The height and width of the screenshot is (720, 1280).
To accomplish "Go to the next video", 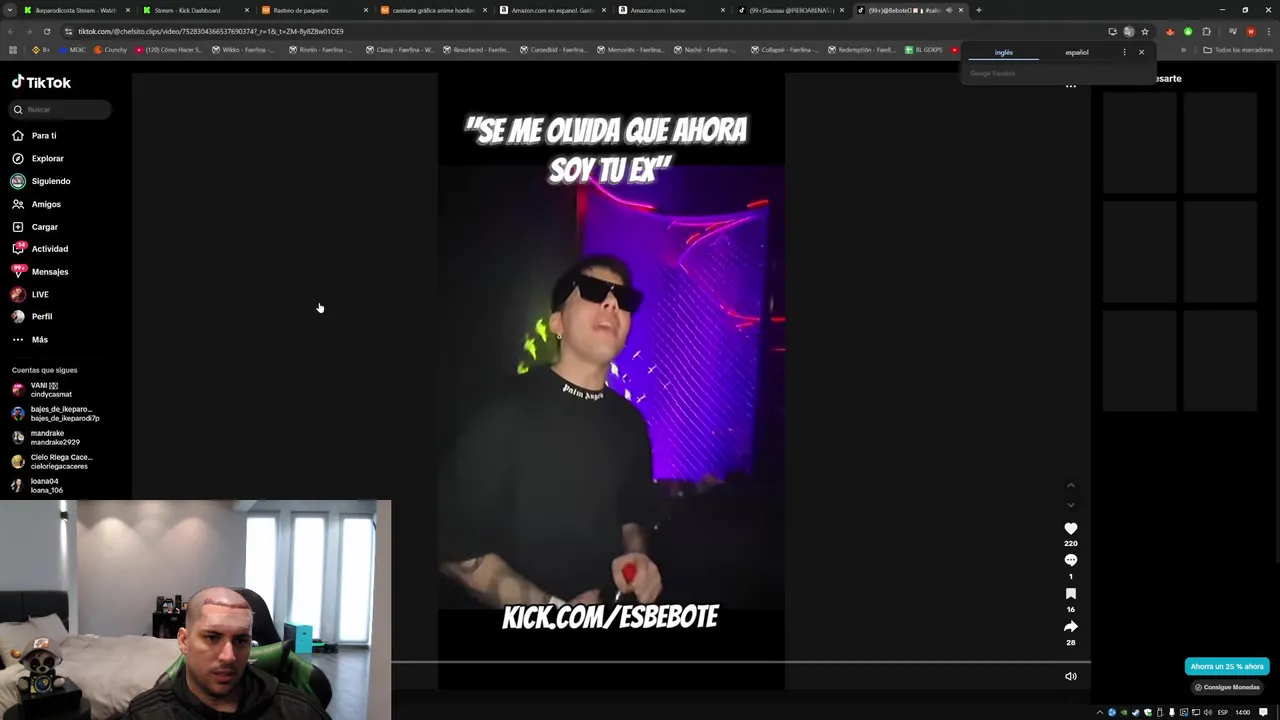I will (1071, 505).
